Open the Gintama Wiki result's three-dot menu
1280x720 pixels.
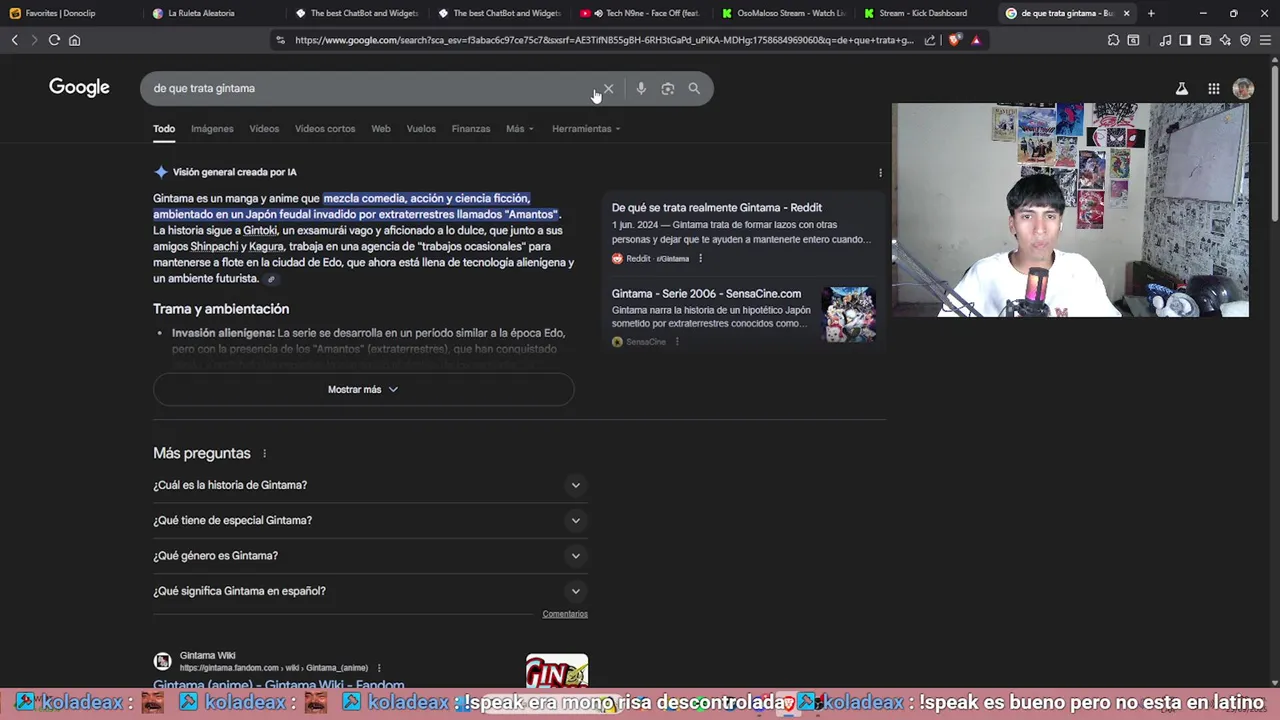pyautogui.click(x=379, y=668)
